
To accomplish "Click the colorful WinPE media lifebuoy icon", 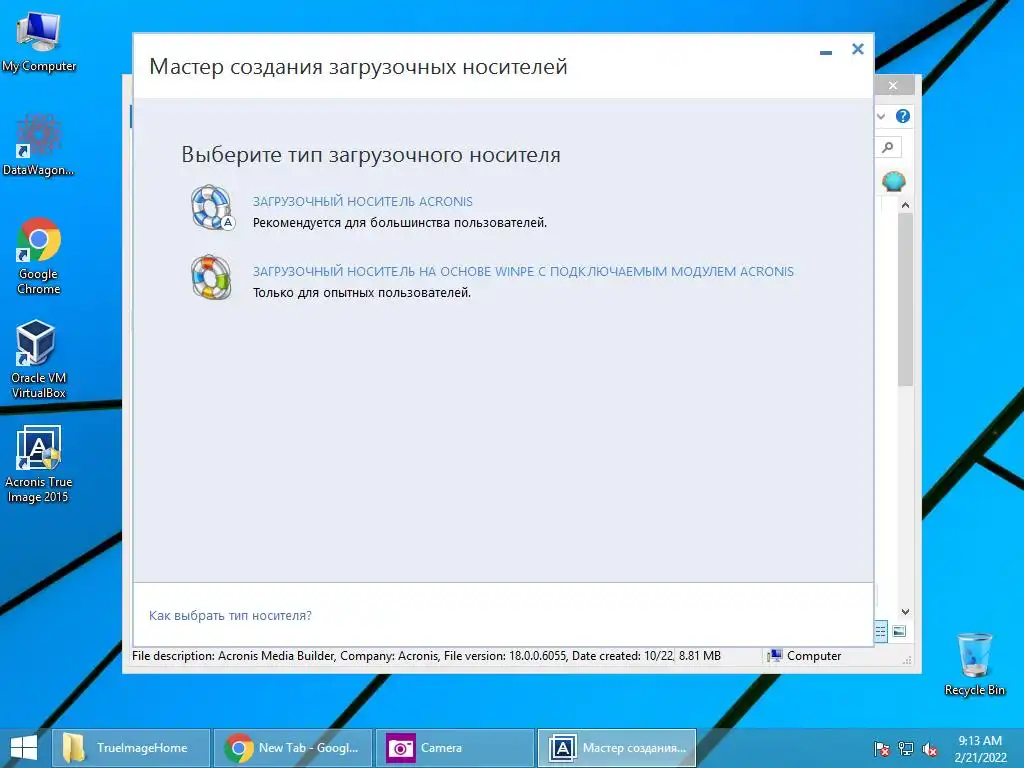I will (211, 278).
